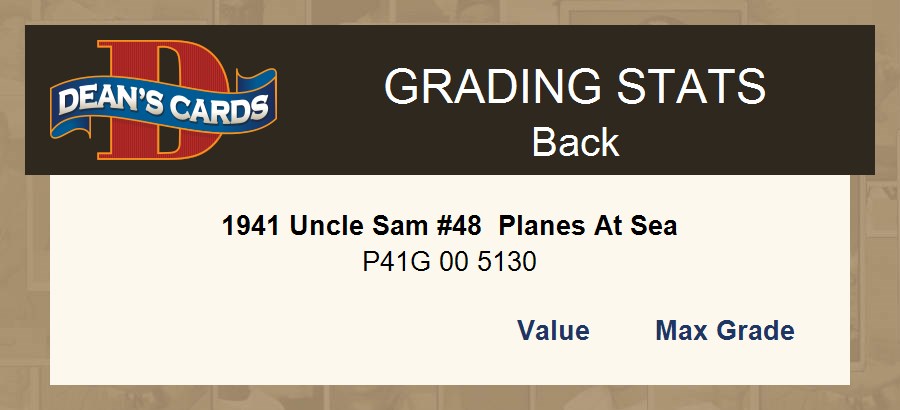Click the word GRADING in the header
Viewport: 900px width, 410px height.
pos(484,88)
